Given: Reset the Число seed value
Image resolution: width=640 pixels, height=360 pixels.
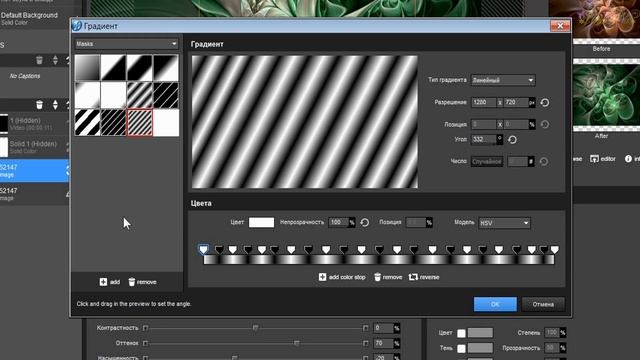Looking at the screenshot, I should [x=543, y=162].
